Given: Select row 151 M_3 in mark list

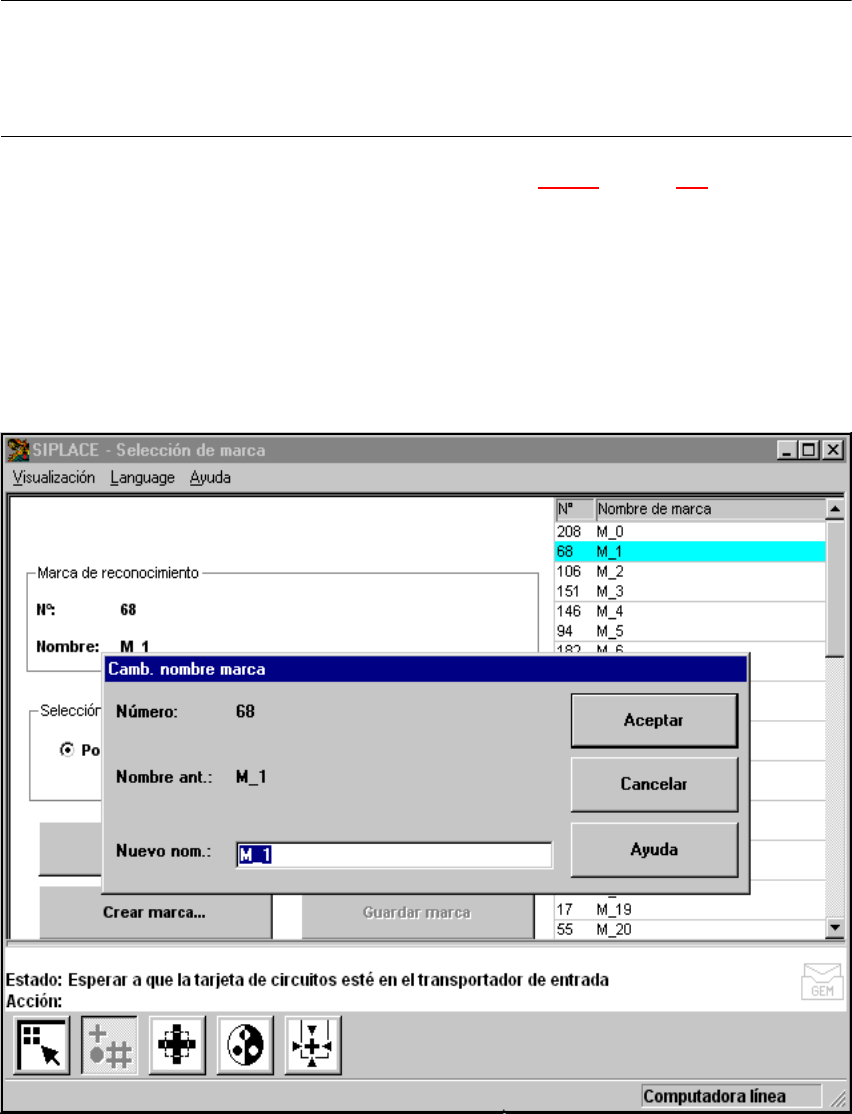Looking at the screenshot, I should [690, 591].
